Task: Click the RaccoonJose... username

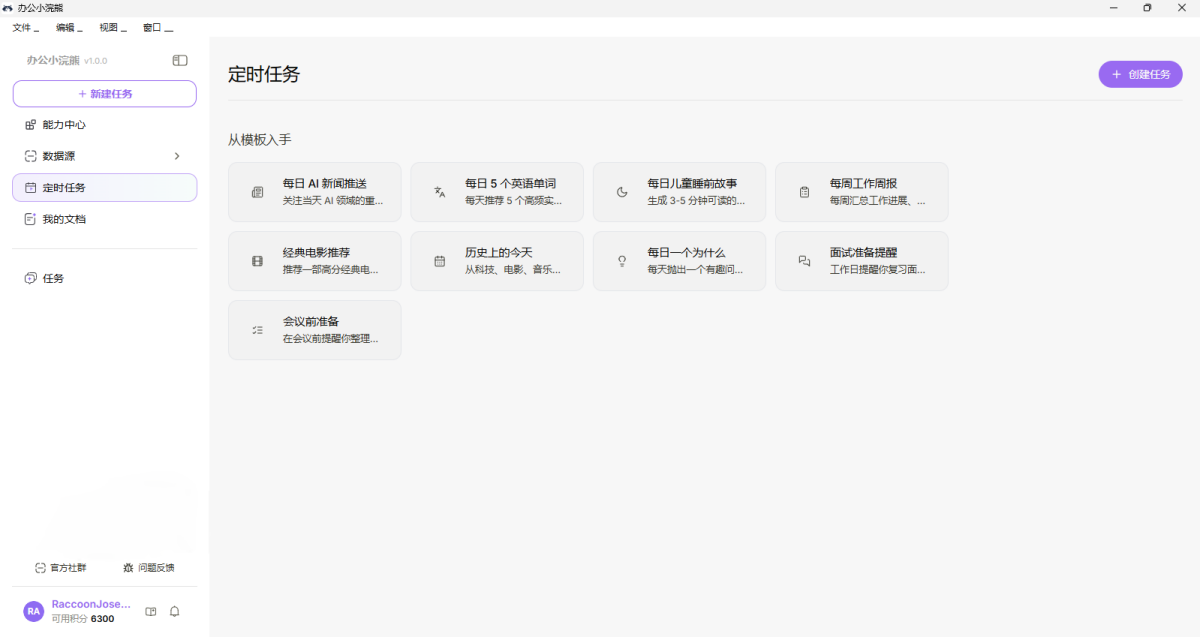Action: click(x=91, y=604)
